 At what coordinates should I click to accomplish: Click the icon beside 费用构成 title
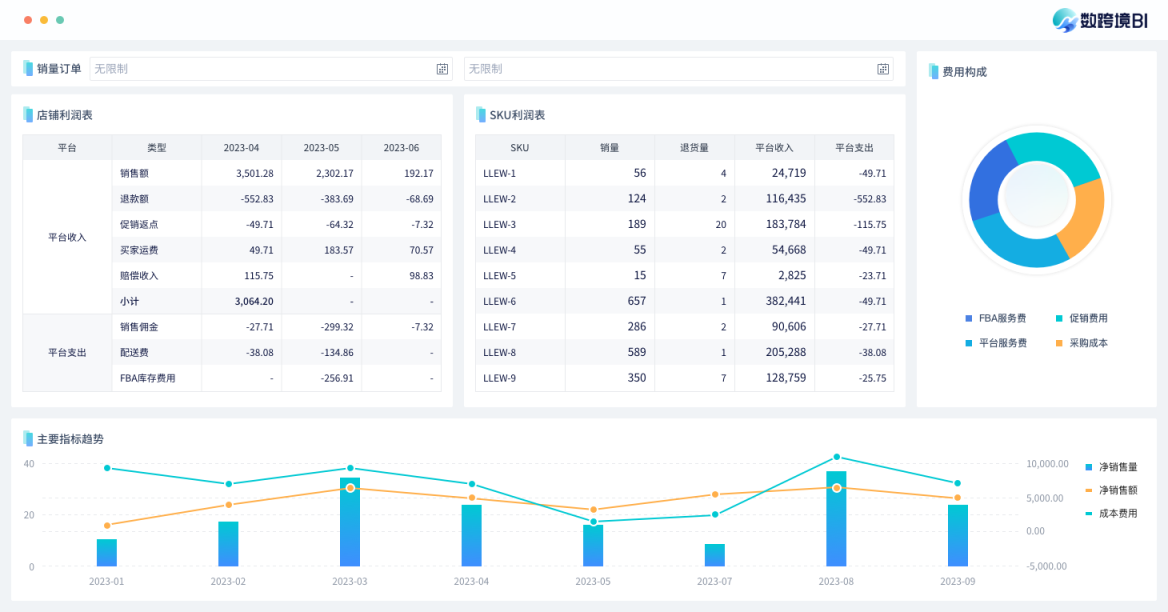934,72
